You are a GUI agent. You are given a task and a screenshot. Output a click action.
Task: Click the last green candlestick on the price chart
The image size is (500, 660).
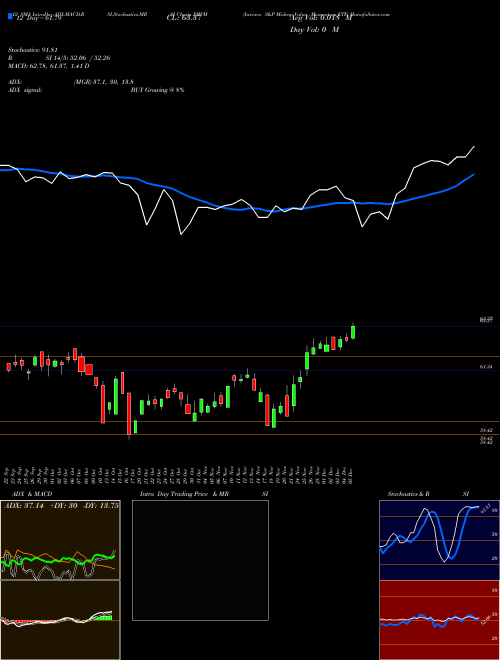point(353,331)
